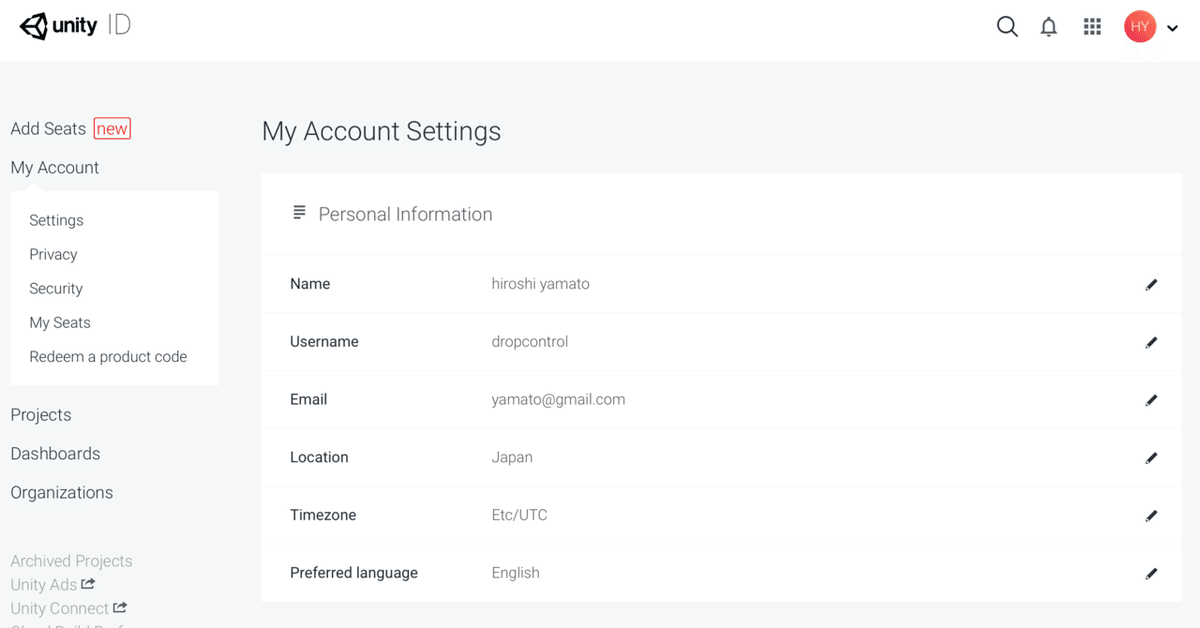Click pencil icon to edit Email
Viewport: 1200px width, 628px height.
[x=1151, y=400]
